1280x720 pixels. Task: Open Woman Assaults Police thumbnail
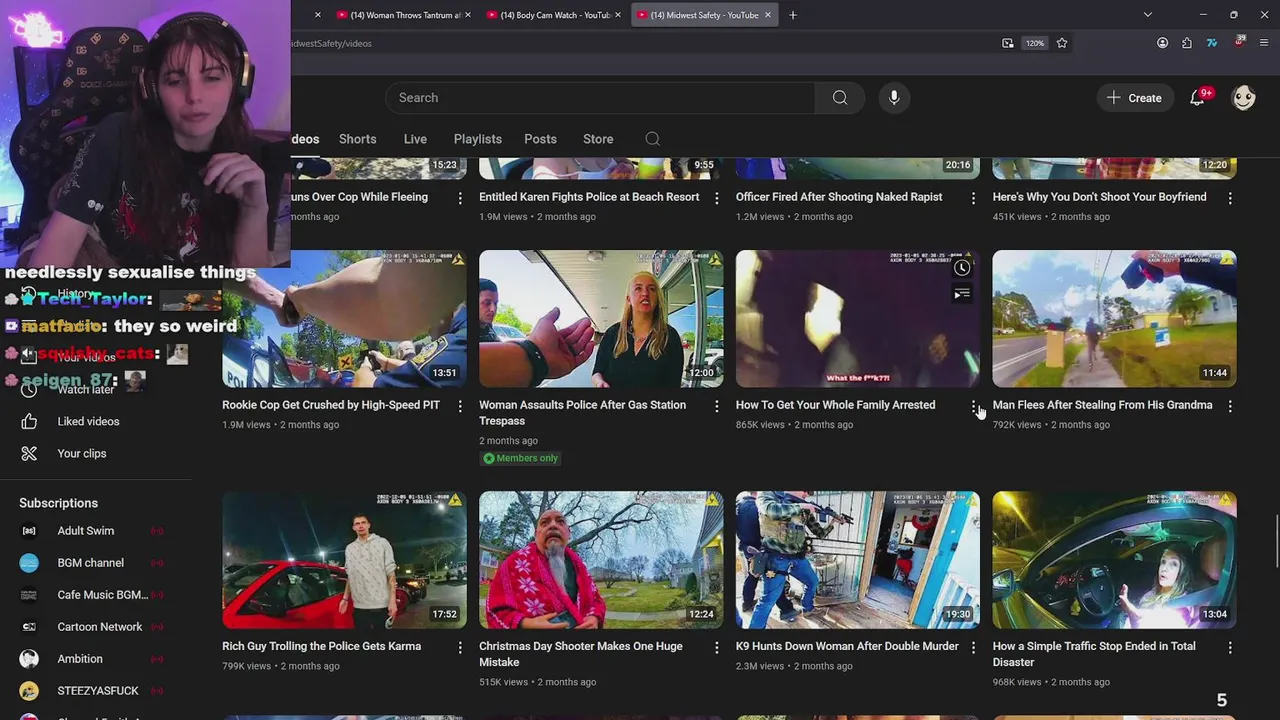click(x=601, y=319)
